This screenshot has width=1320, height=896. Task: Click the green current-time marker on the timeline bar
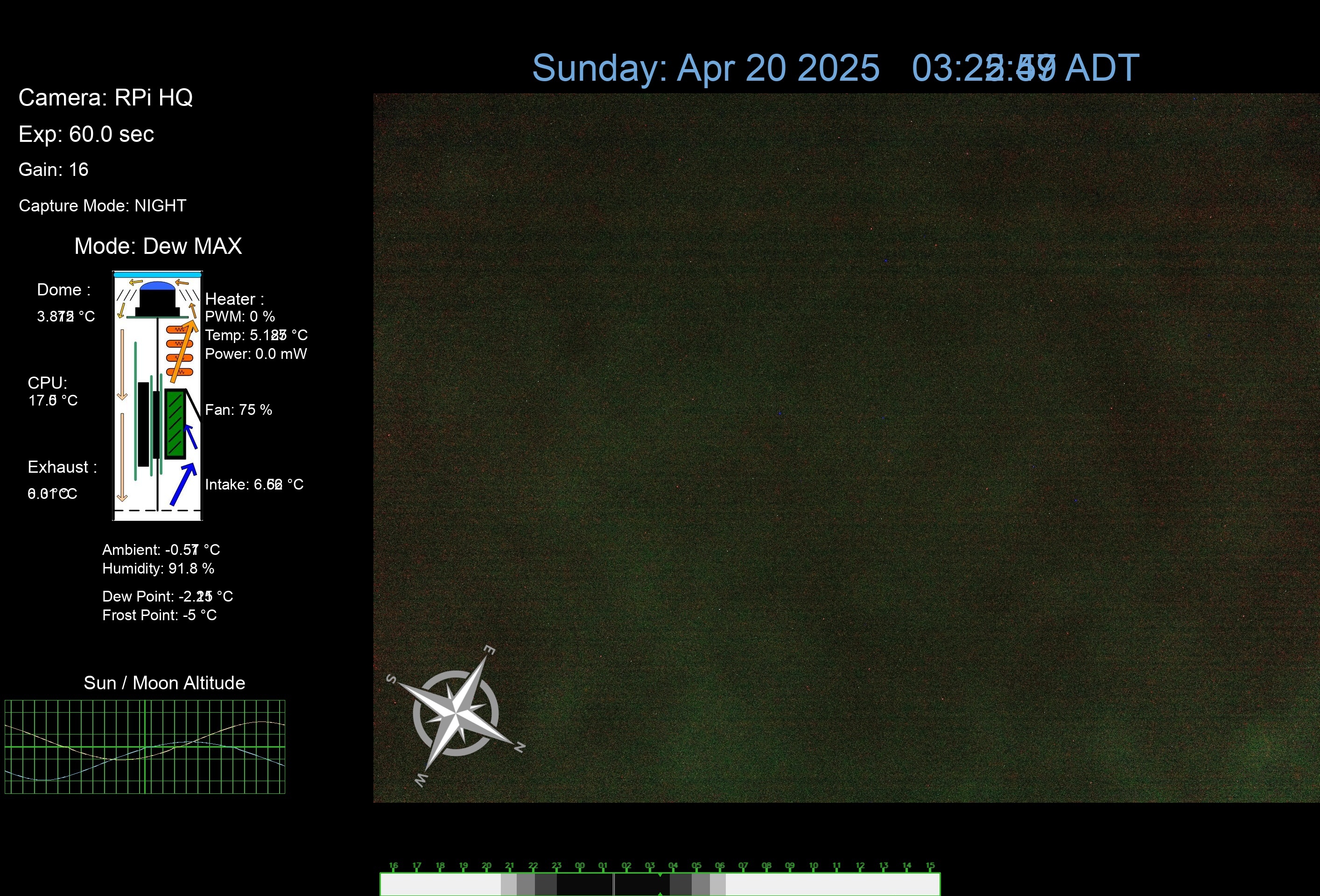point(660,876)
